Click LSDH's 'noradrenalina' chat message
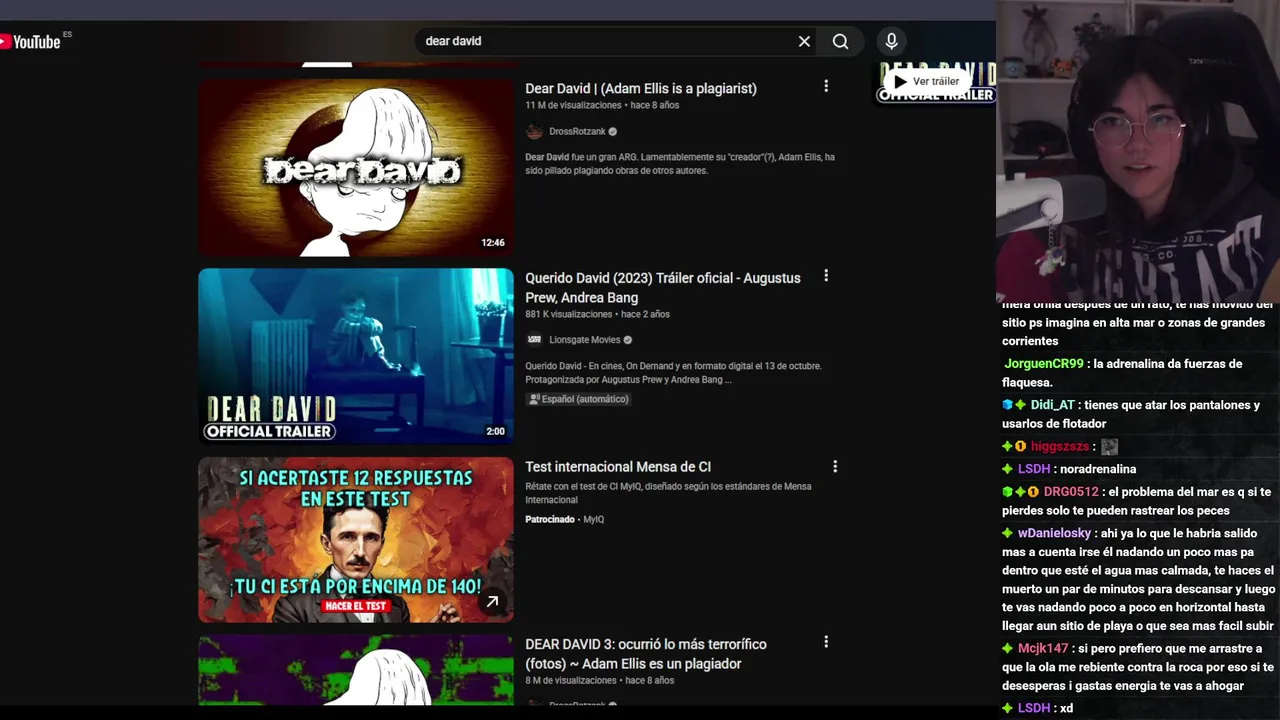The height and width of the screenshot is (720, 1280). [1098, 469]
